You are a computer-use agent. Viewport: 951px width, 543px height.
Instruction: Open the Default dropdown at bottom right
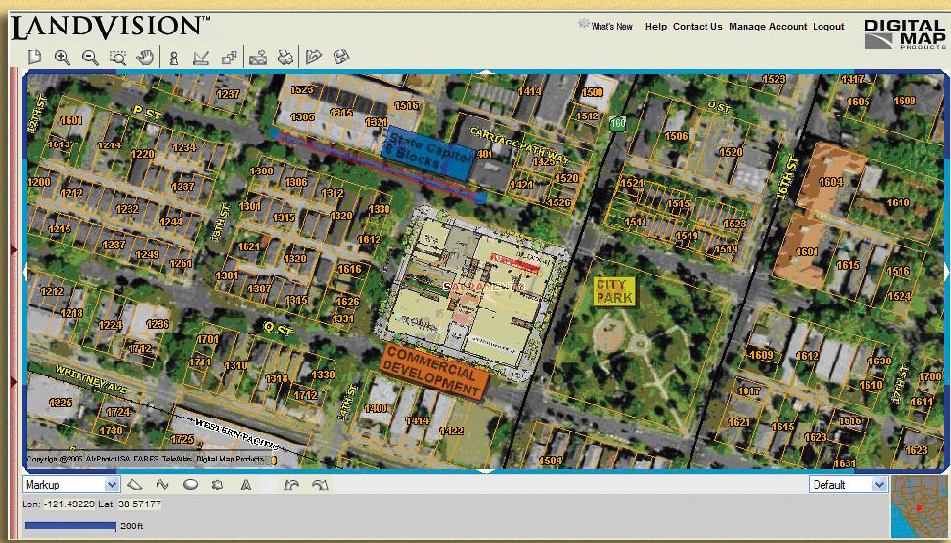[x=848, y=485]
